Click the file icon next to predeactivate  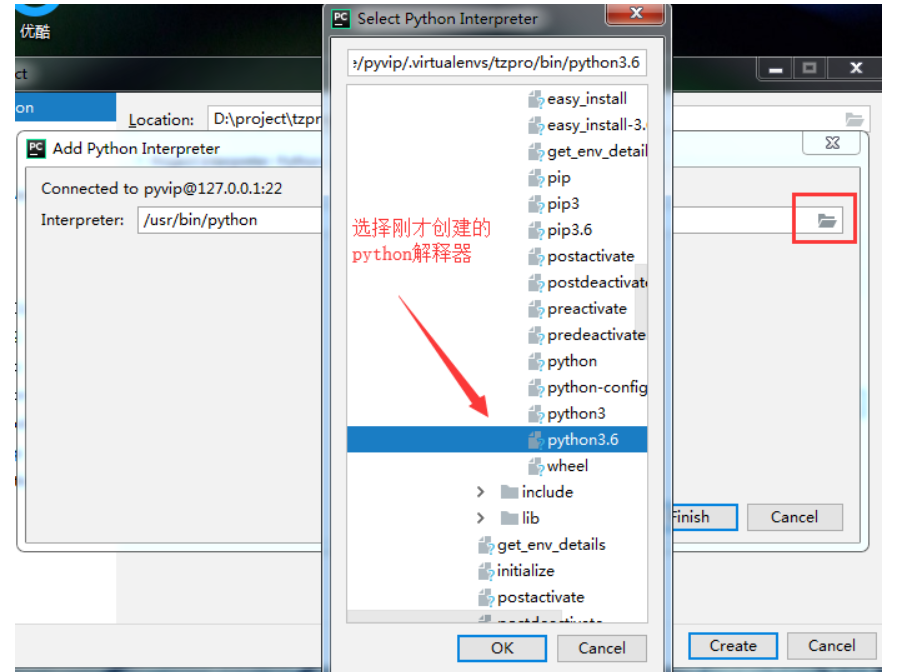(x=536, y=335)
